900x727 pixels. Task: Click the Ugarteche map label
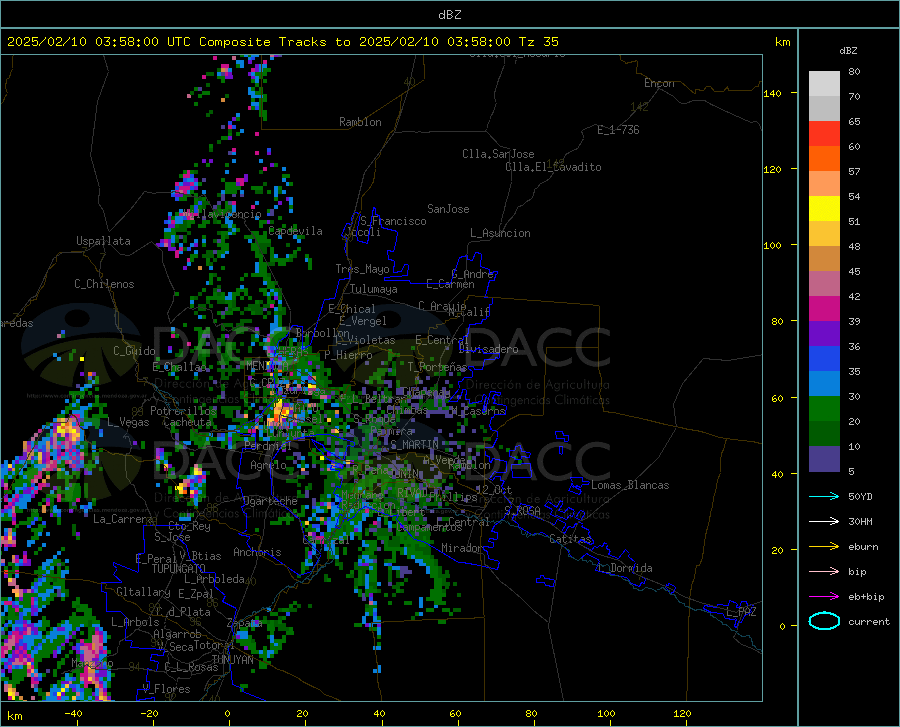tap(270, 501)
